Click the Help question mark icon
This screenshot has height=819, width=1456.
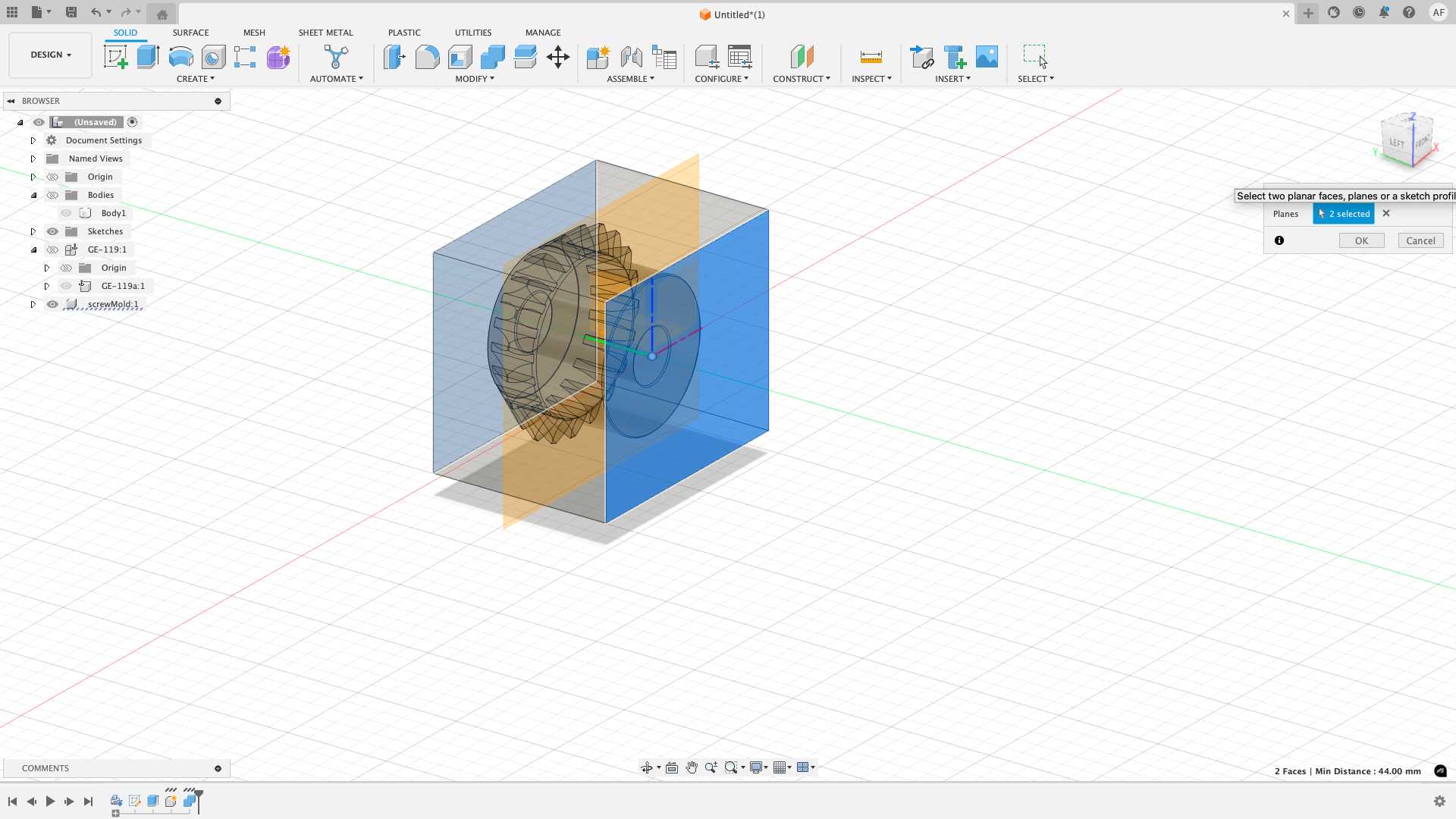coord(1409,12)
